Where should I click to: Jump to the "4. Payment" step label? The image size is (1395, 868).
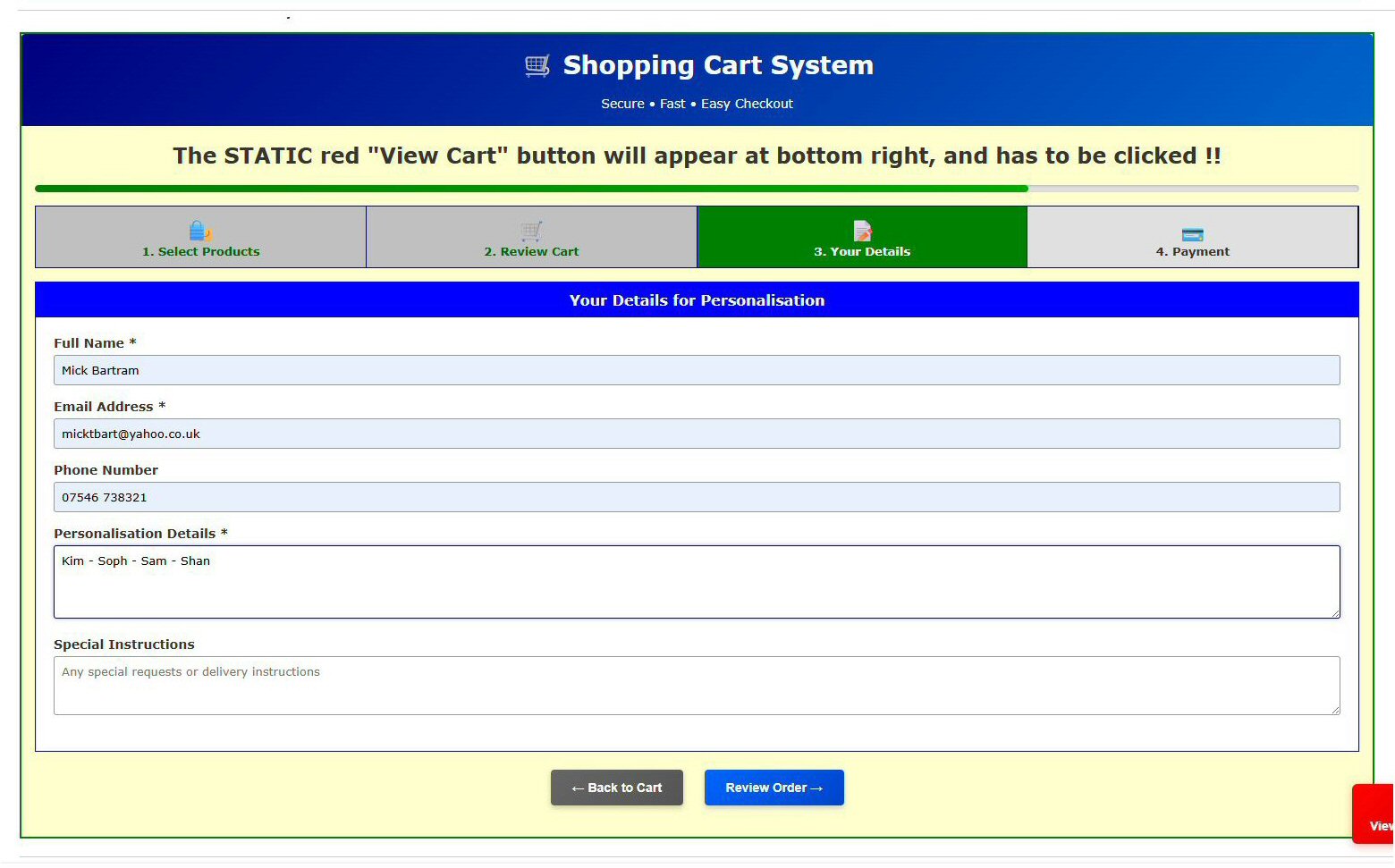pos(1192,252)
